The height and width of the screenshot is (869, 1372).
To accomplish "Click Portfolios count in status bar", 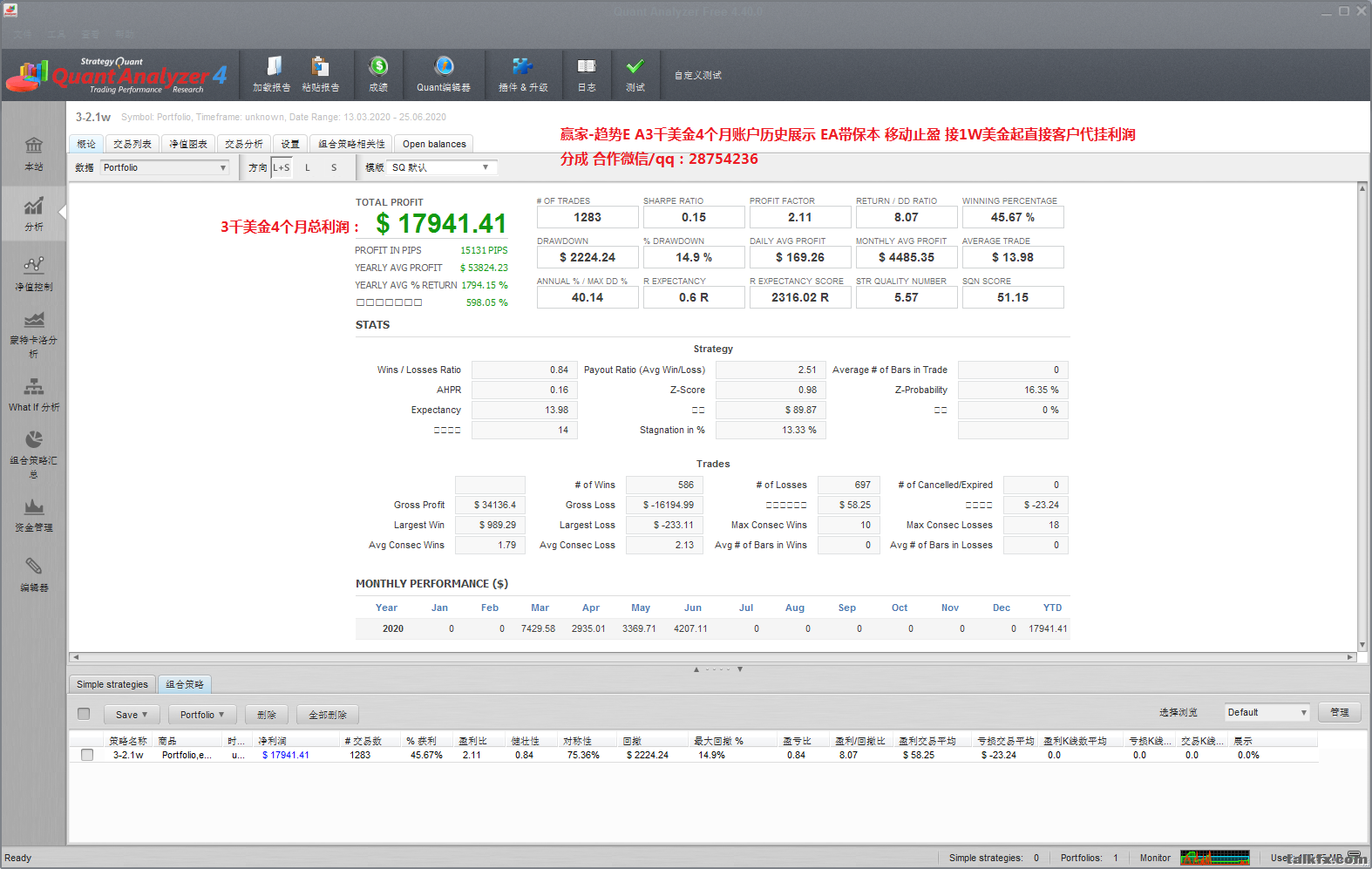I will click(x=1090, y=858).
